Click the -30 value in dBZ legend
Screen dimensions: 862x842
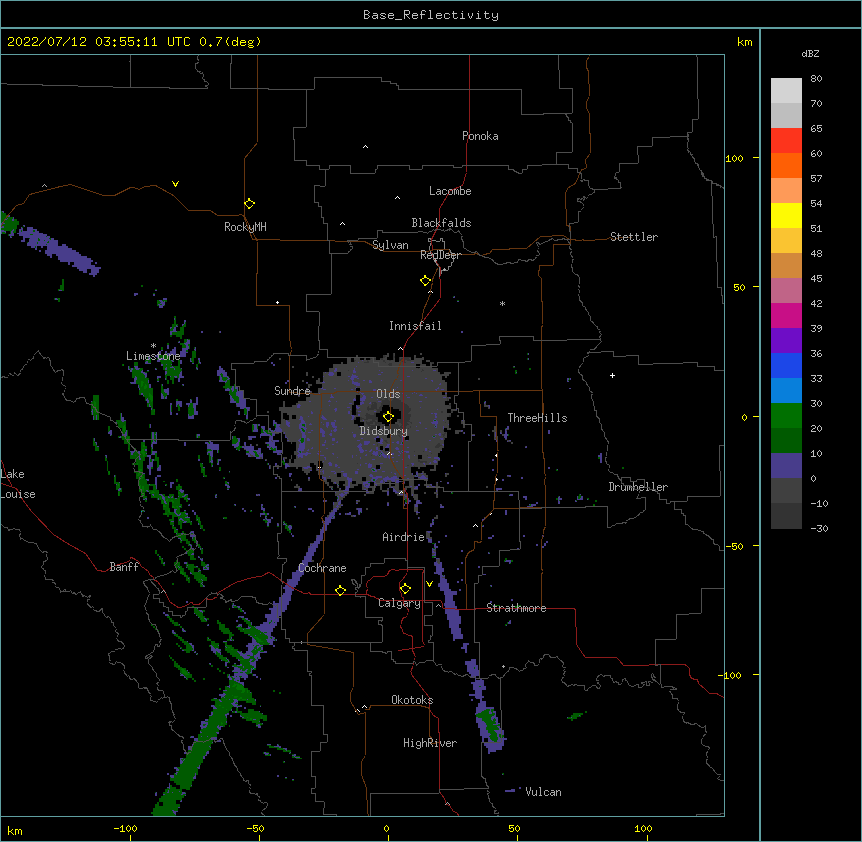coord(819,529)
